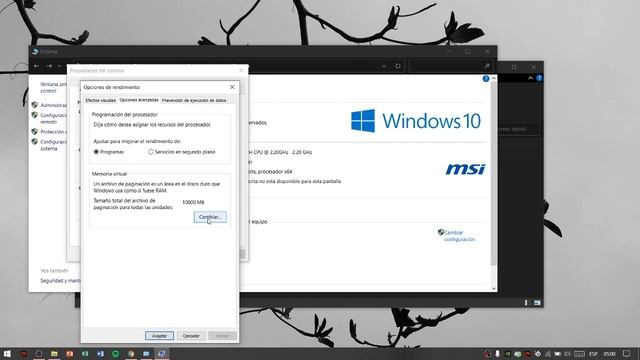Open Configuración avanzada del sistema link
The height and width of the screenshot is (360, 640).
coord(53,145)
